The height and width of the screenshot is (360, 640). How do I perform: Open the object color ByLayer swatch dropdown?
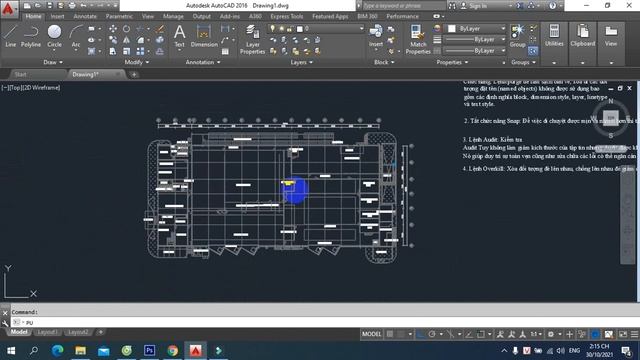coord(476,29)
